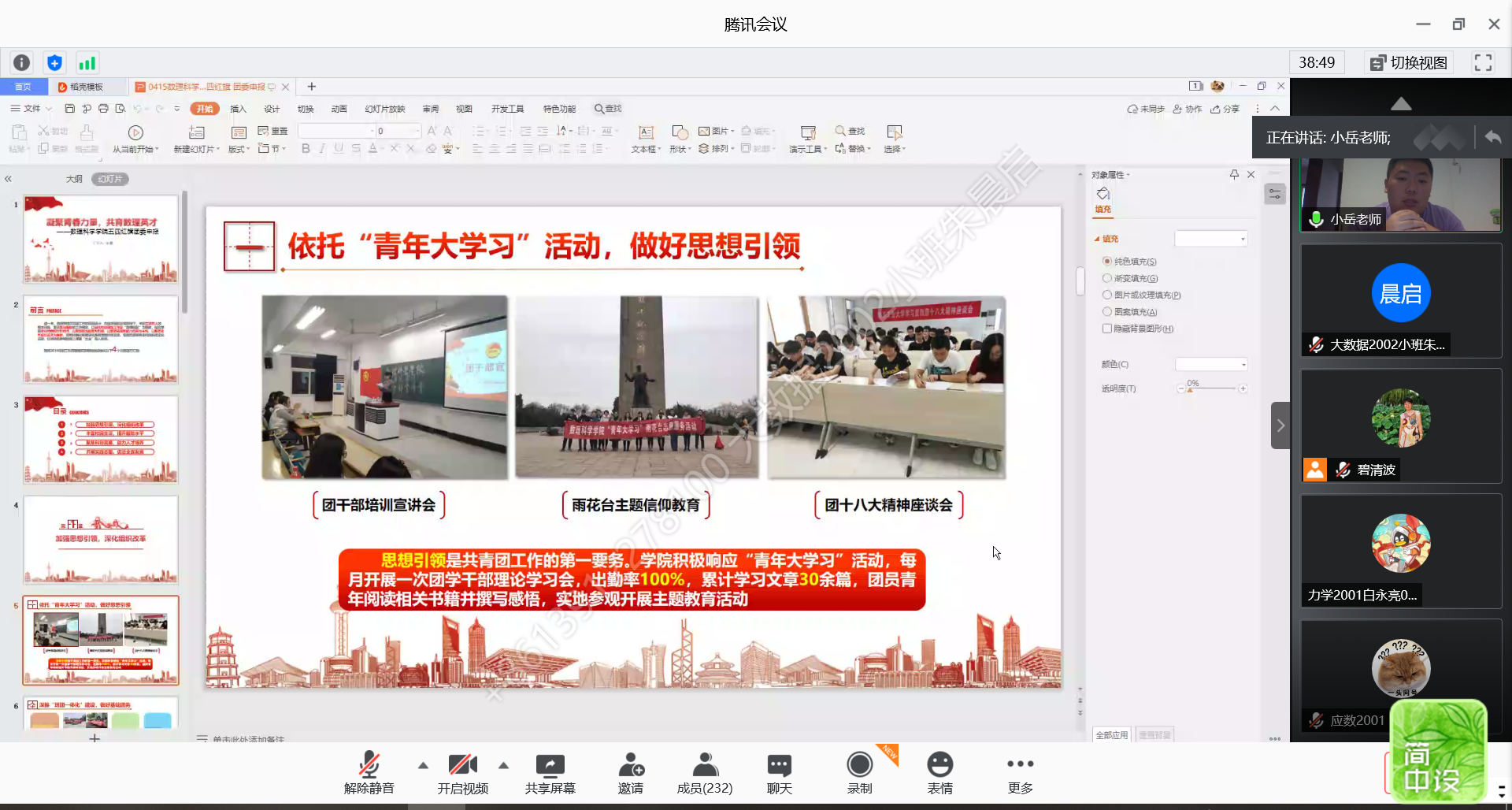Screen dimensions: 1512x810
Task: Open the members list (232)
Action: point(705,765)
